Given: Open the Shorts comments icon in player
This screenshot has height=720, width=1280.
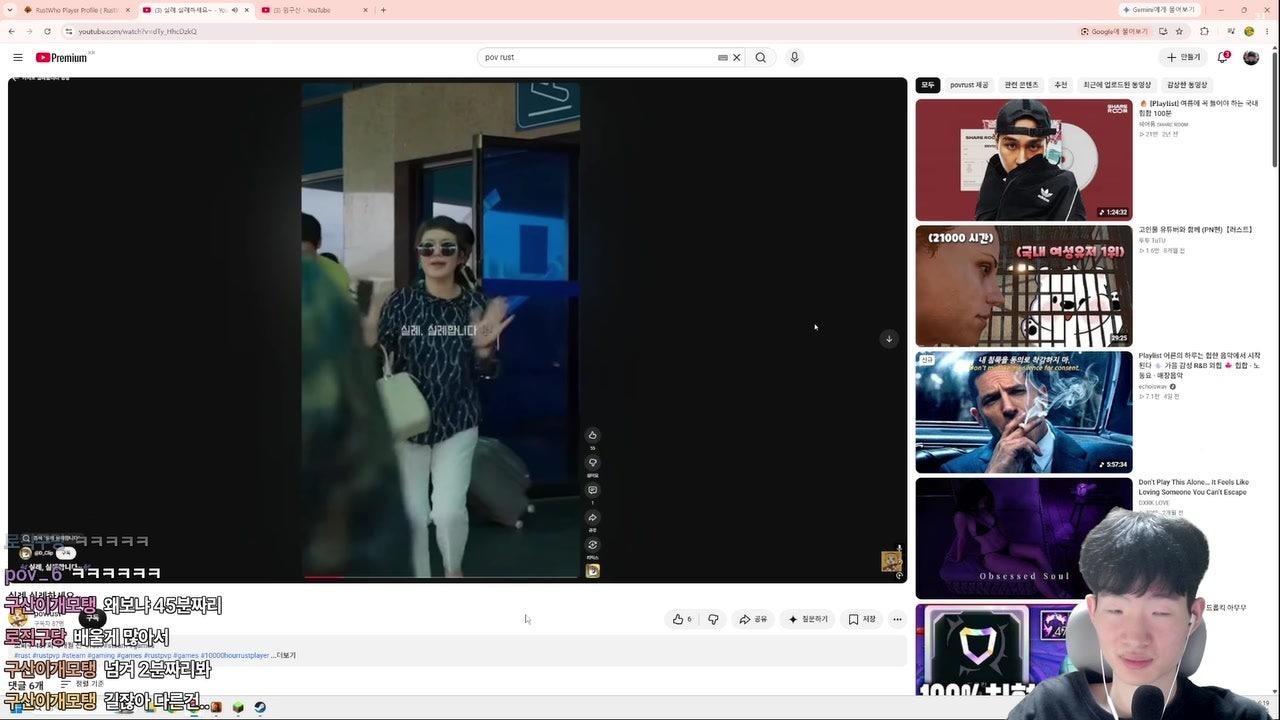Looking at the screenshot, I should 592,490.
